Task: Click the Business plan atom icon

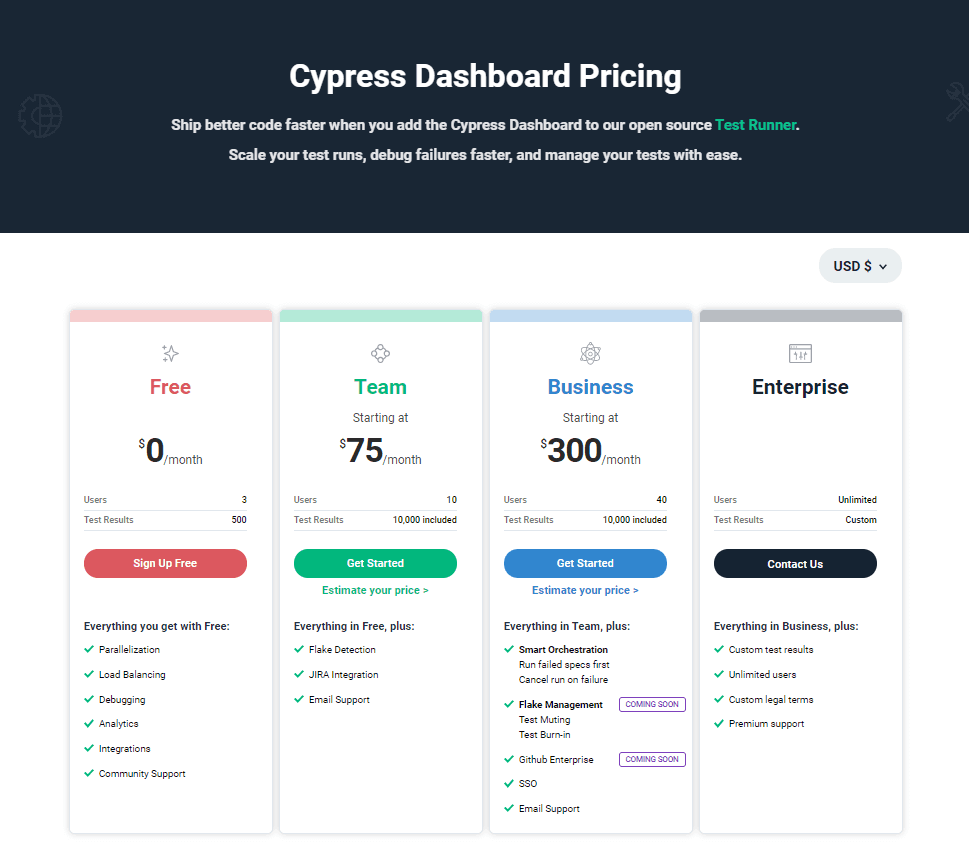Action: (x=590, y=353)
